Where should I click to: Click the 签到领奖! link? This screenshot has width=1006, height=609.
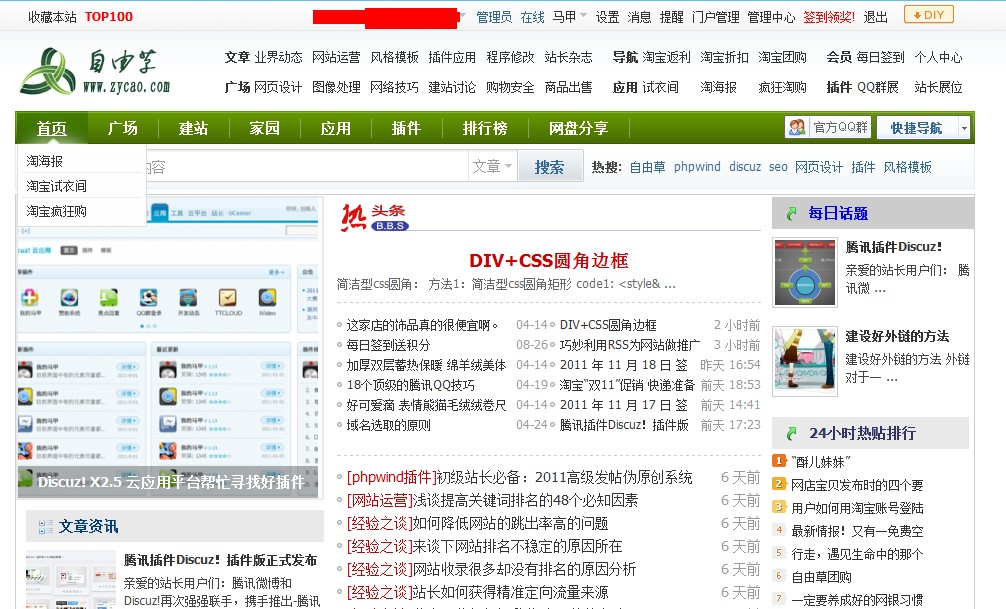tap(829, 17)
